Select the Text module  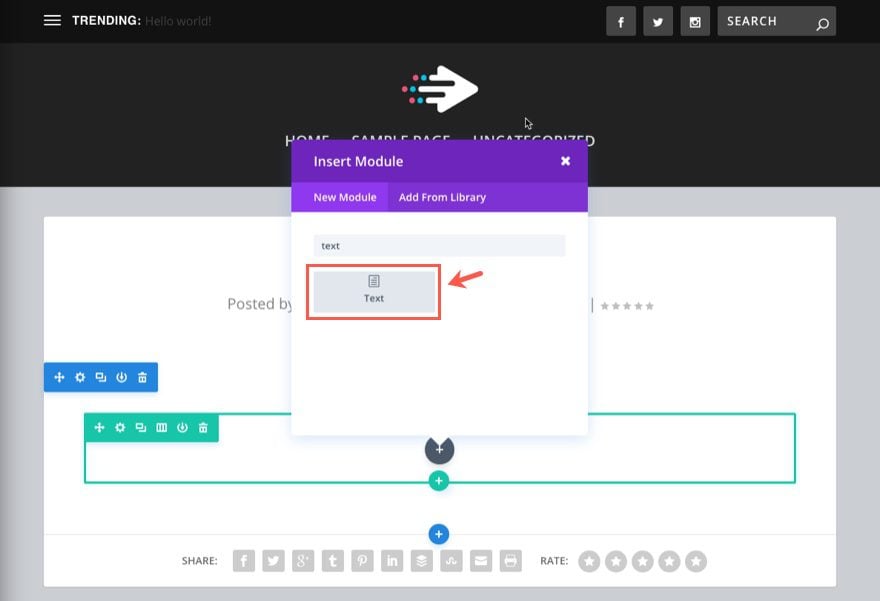click(374, 292)
